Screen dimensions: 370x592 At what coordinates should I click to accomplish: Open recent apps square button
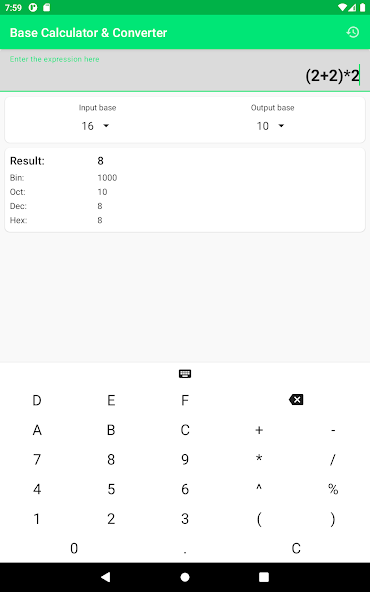click(x=264, y=577)
